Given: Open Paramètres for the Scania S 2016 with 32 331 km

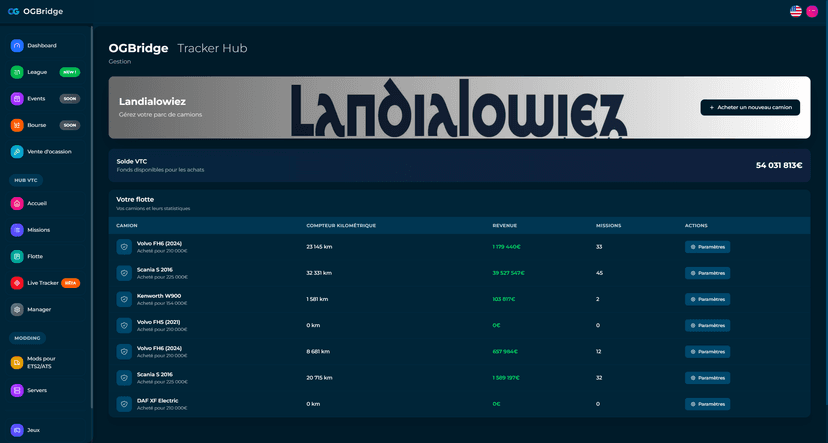Looking at the screenshot, I should point(707,273).
